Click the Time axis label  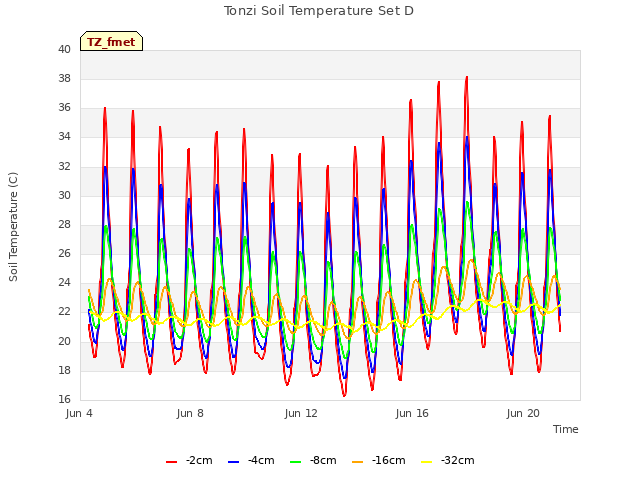point(565,429)
